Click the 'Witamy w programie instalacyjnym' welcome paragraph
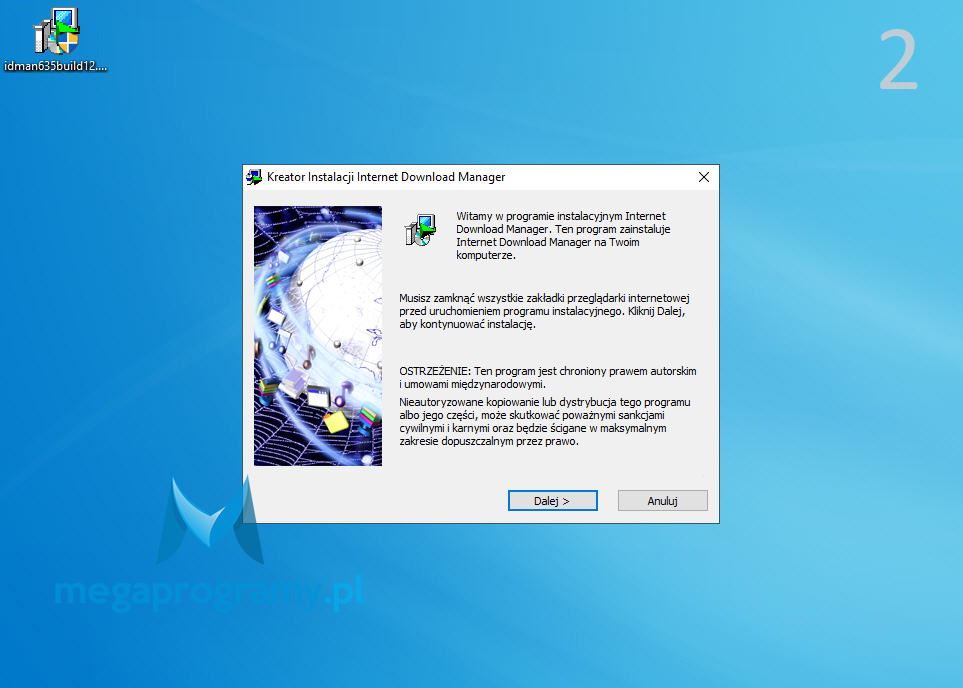 coord(563,236)
